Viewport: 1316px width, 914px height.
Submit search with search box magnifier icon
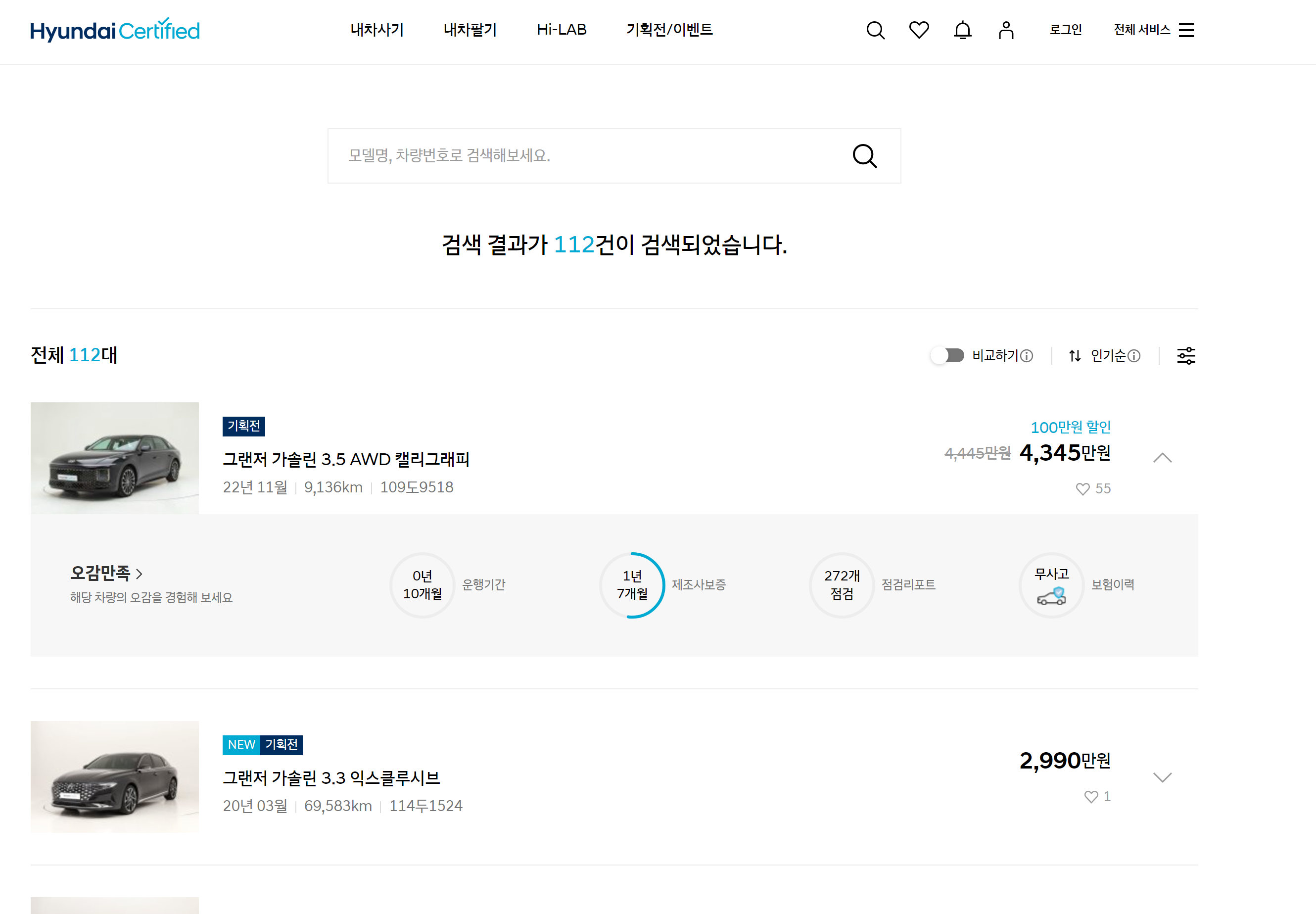tap(864, 156)
